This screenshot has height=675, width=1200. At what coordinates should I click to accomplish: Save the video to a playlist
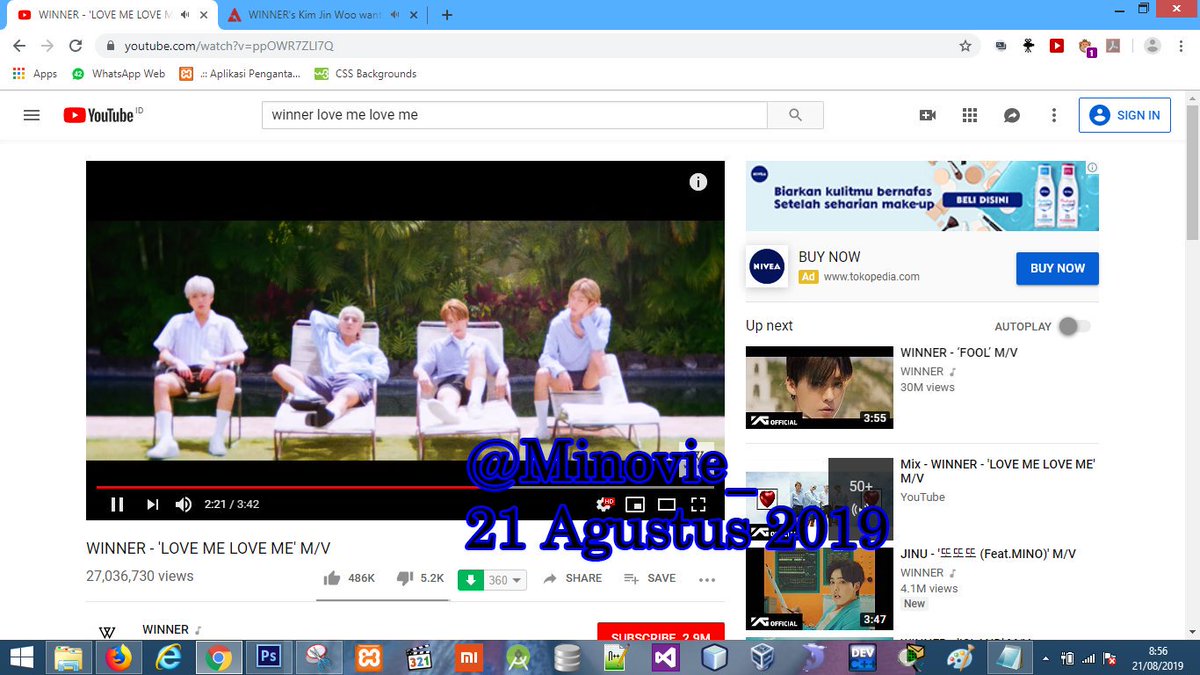(650, 578)
